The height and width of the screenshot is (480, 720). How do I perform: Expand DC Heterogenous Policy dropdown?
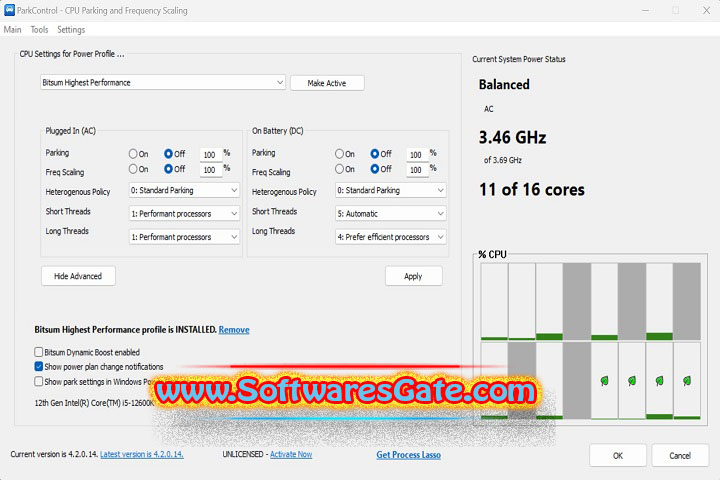pyautogui.click(x=390, y=190)
